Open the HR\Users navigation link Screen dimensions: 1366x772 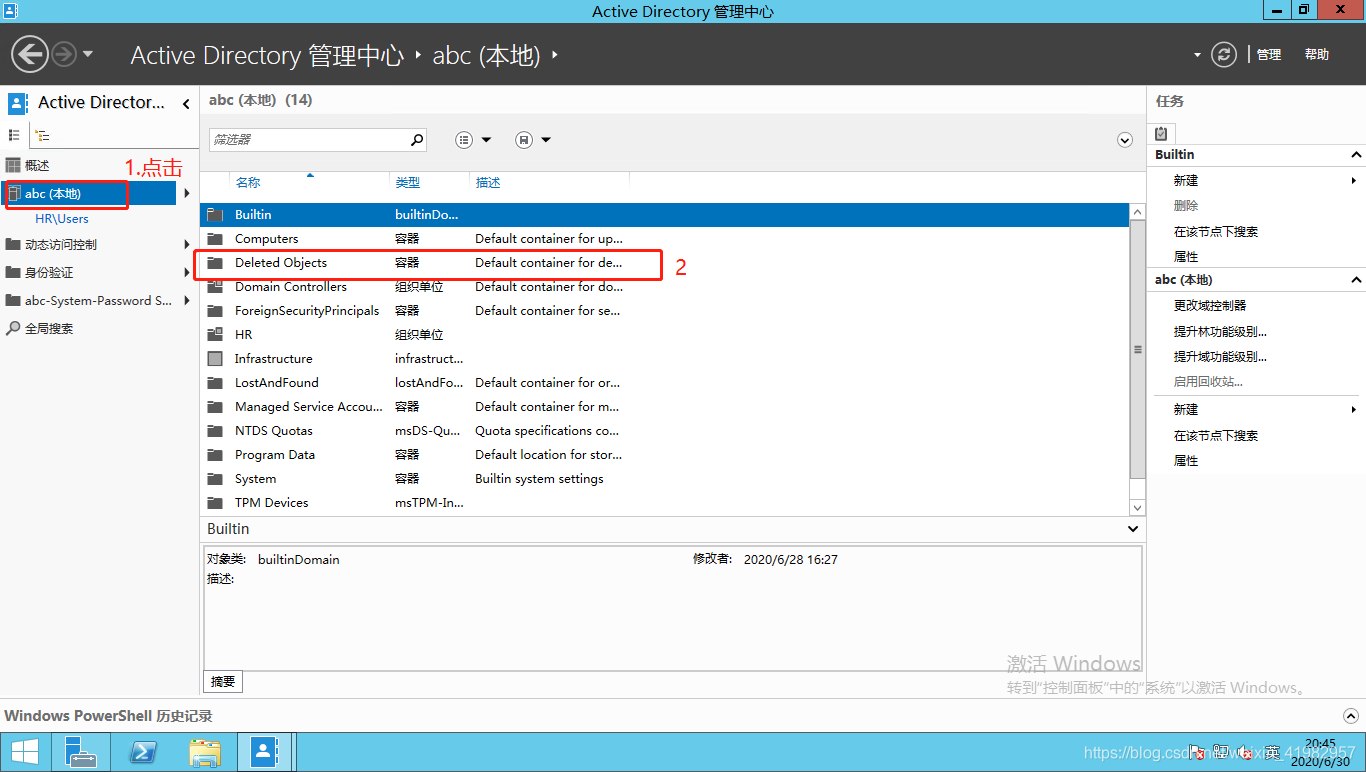tap(62, 219)
